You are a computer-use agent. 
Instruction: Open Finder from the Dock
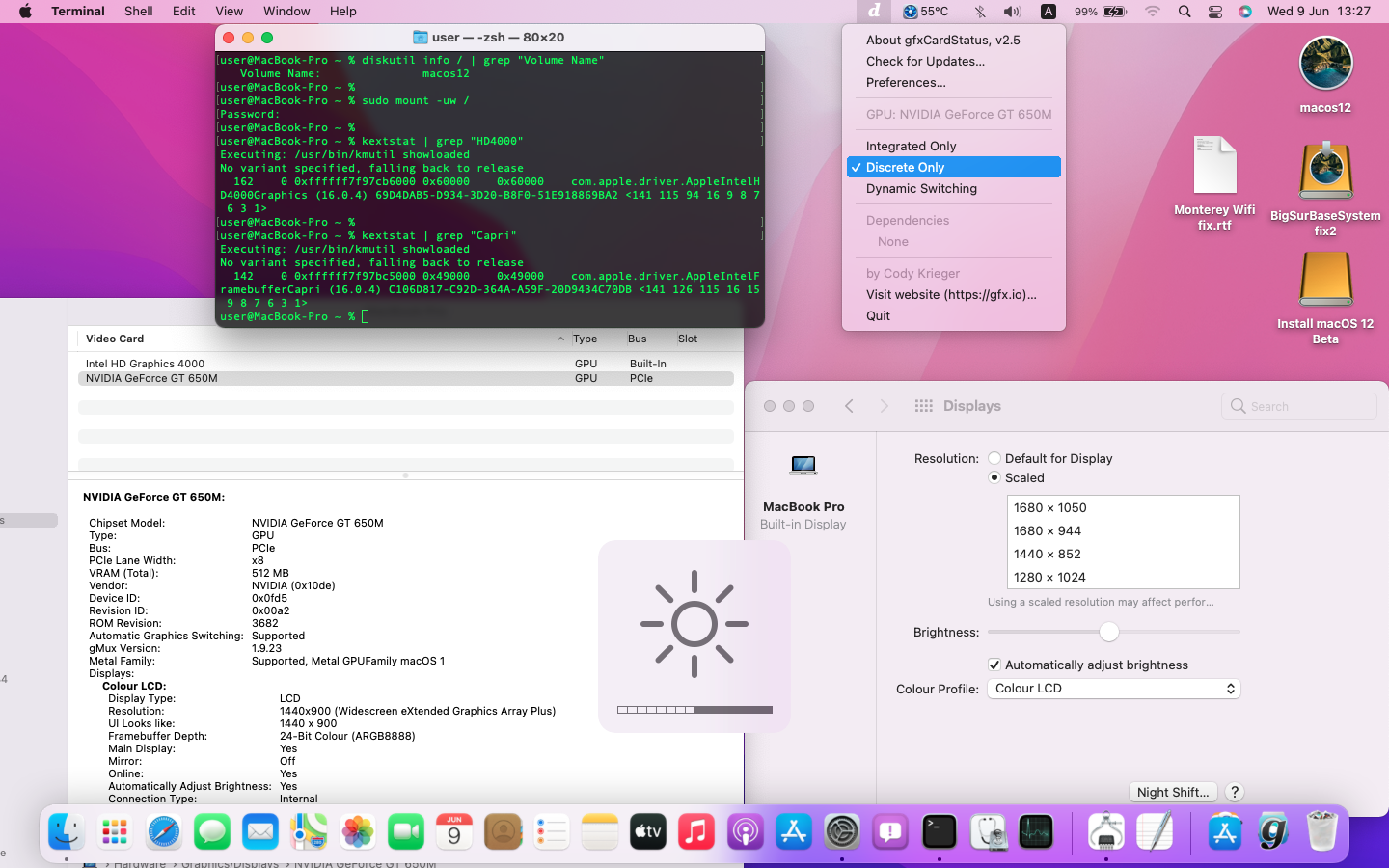tap(67, 831)
